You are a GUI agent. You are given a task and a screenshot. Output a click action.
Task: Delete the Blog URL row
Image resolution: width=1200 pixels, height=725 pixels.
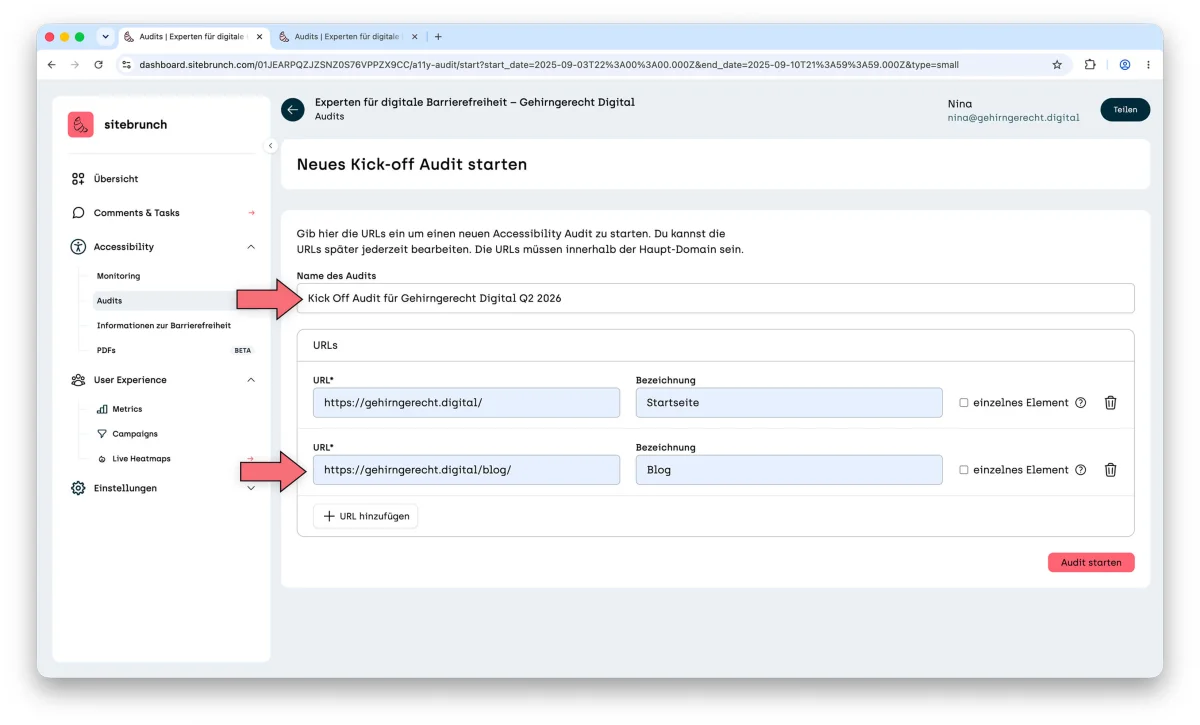[x=1110, y=470]
